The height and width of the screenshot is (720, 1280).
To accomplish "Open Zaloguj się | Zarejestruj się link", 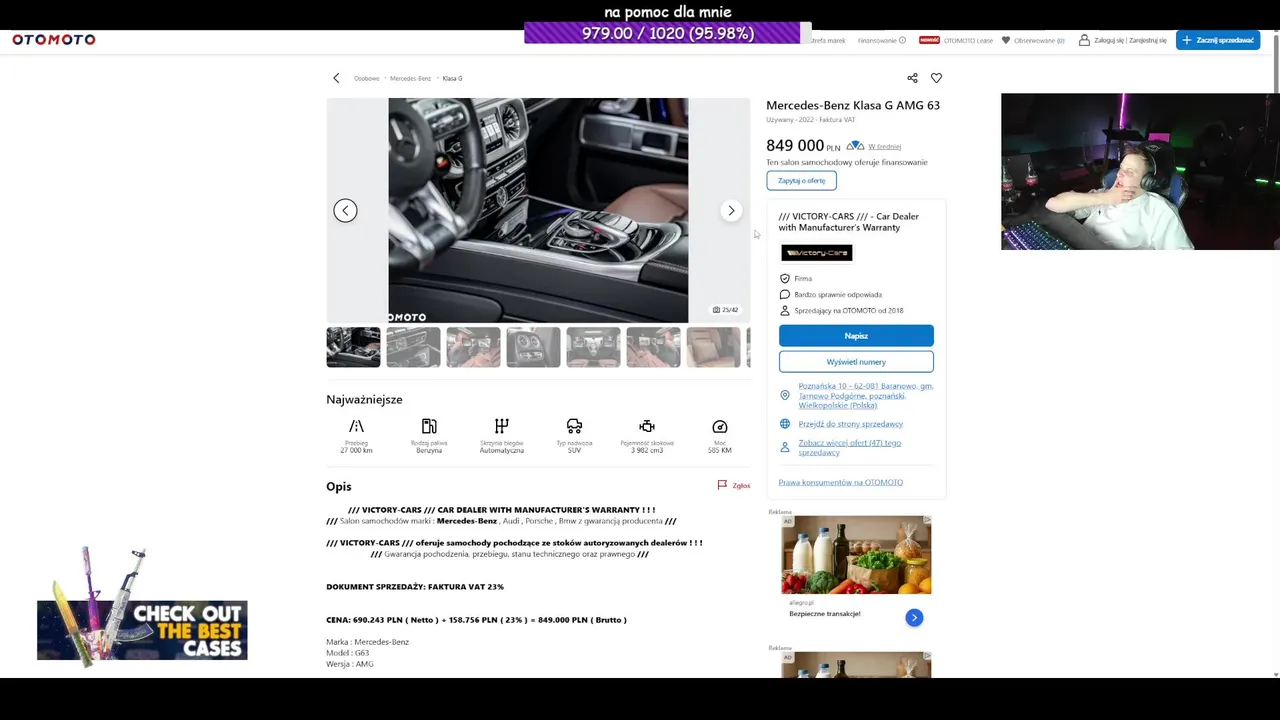I will click(x=1130, y=41).
